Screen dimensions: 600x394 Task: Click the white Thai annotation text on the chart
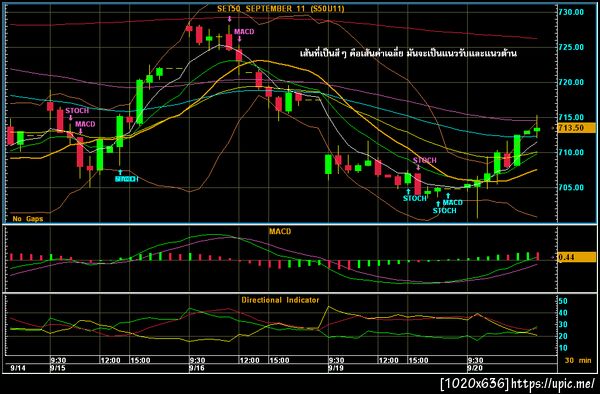pos(408,53)
